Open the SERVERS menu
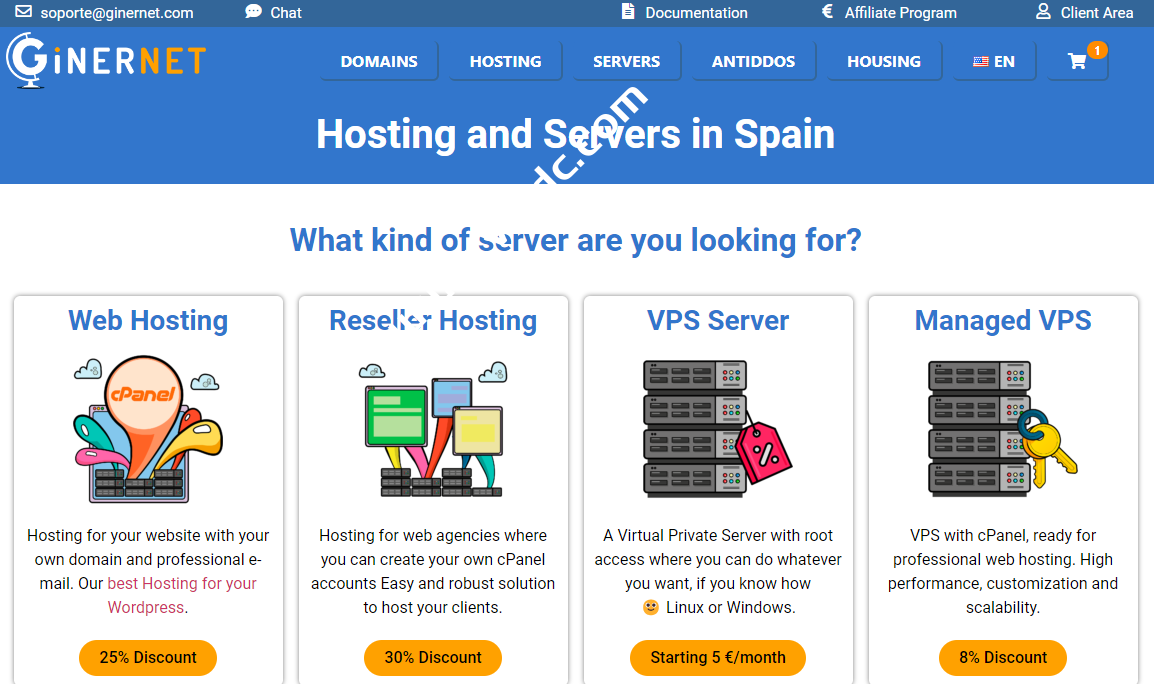 coord(626,61)
